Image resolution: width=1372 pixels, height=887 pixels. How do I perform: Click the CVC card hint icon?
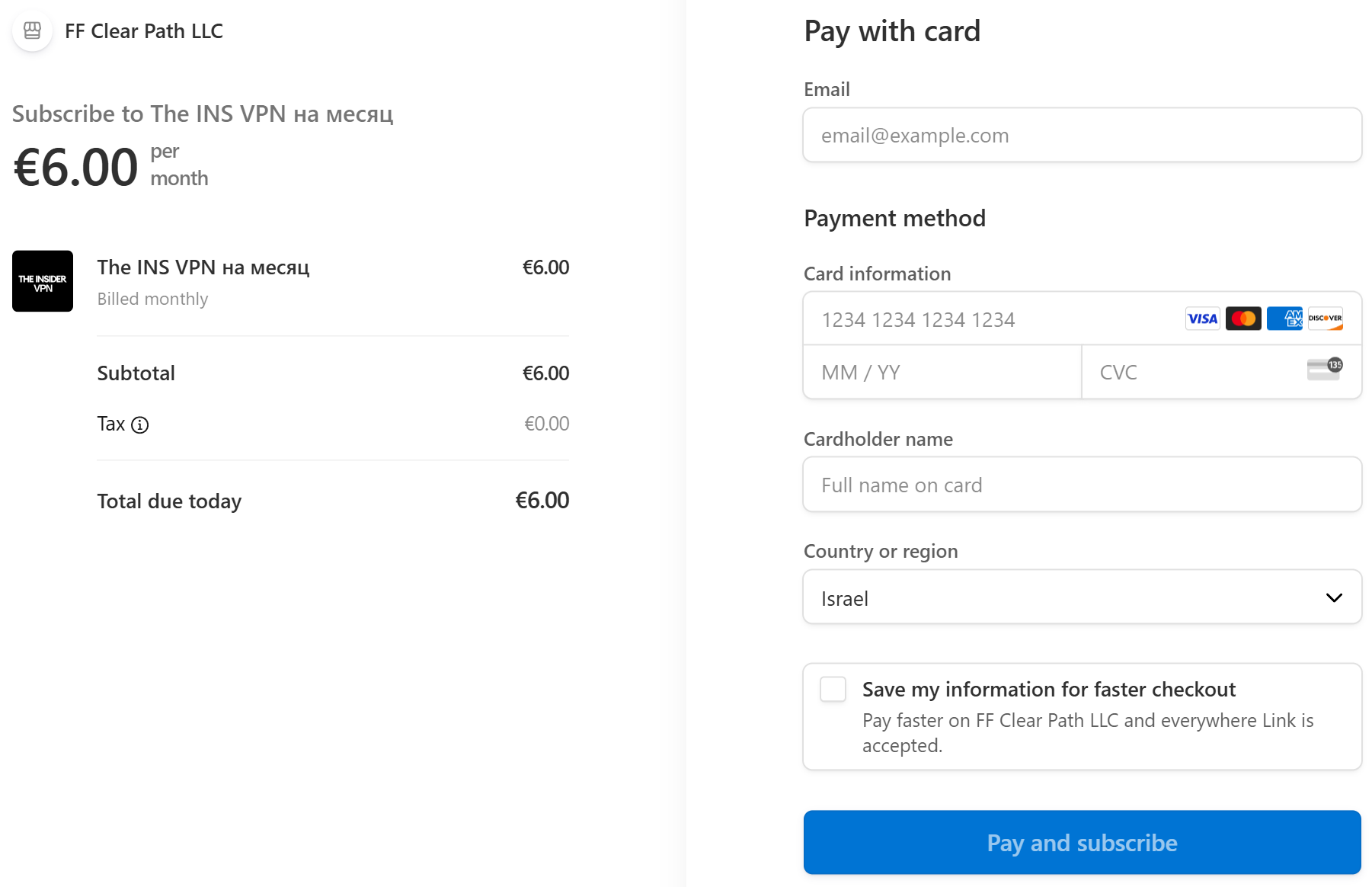click(1324, 369)
